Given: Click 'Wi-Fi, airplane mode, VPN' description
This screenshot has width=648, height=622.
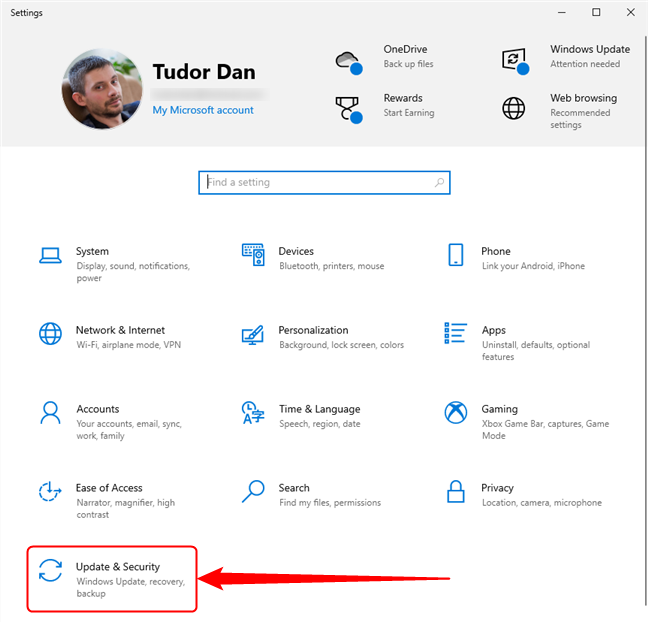Looking at the screenshot, I should [x=129, y=345].
